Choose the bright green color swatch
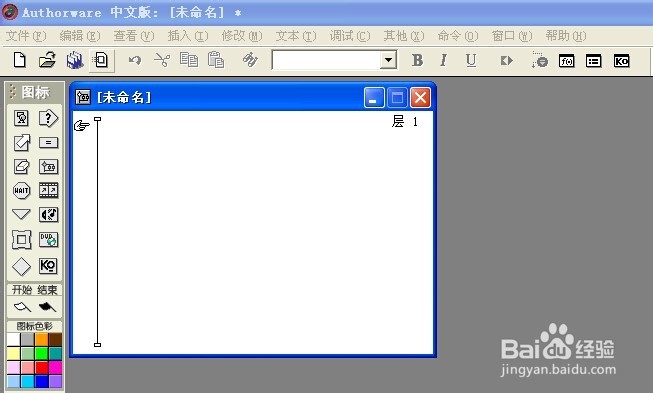This screenshot has width=653, height=393. pos(41,354)
